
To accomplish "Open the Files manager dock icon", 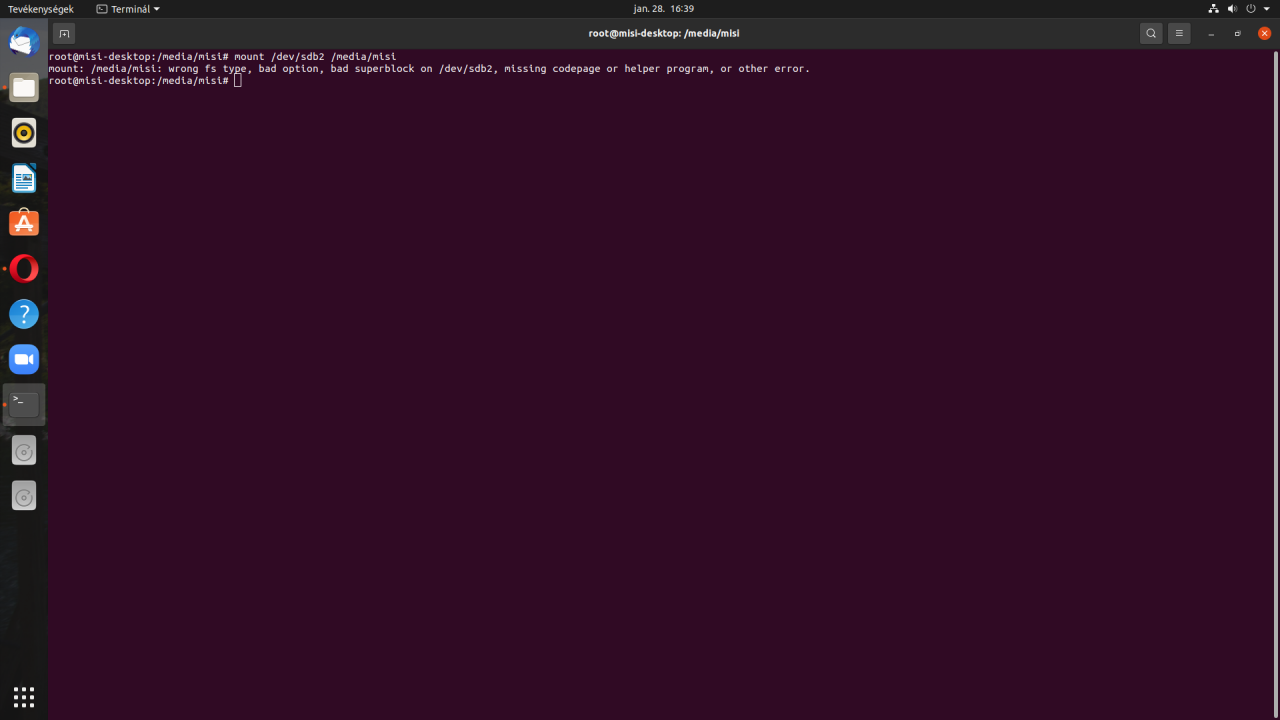I will pyautogui.click(x=24, y=88).
